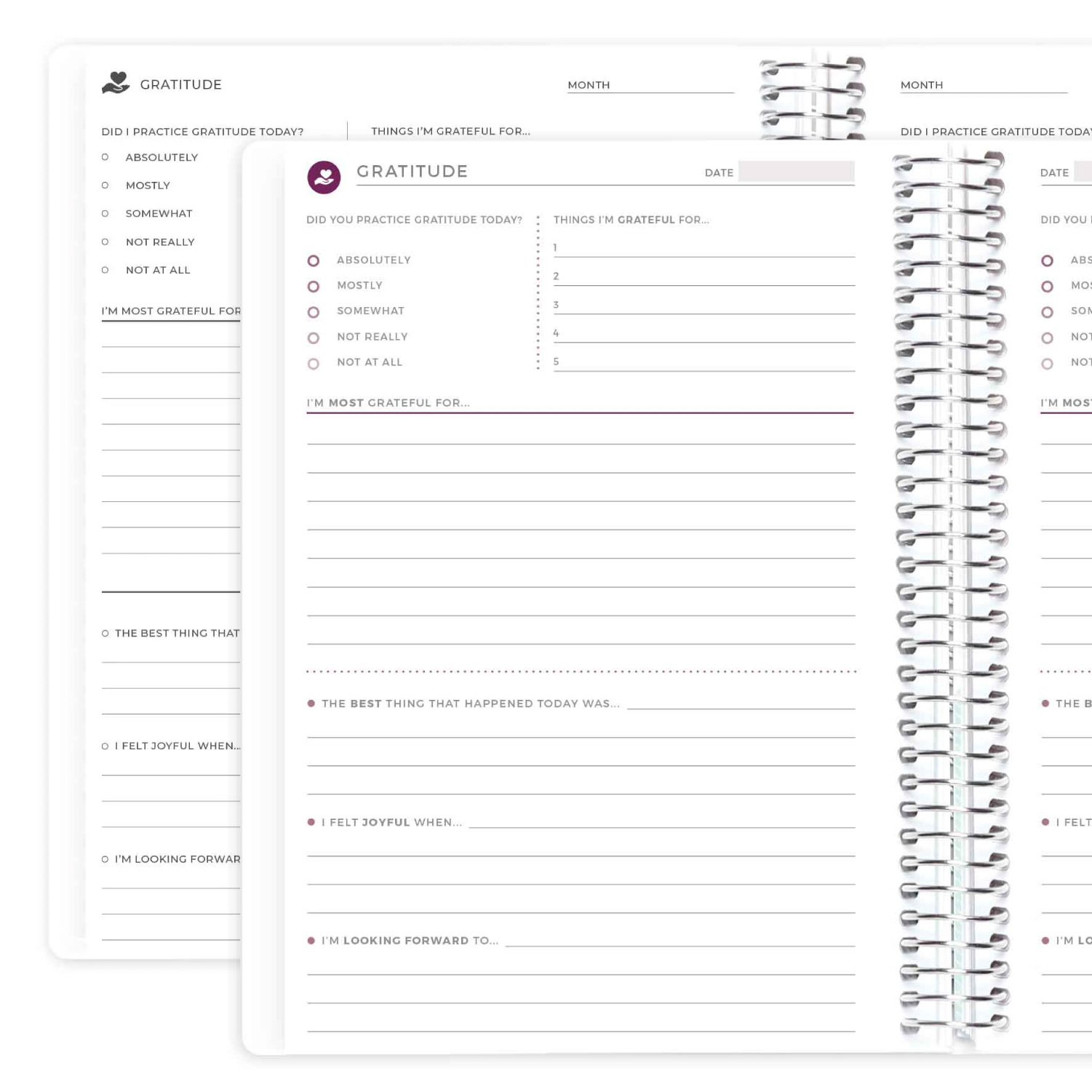This screenshot has width=1092, height=1092.
Task: Click the bullet before 'The Best Thing That Happened Today Was' on front page
Action: [311, 704]
